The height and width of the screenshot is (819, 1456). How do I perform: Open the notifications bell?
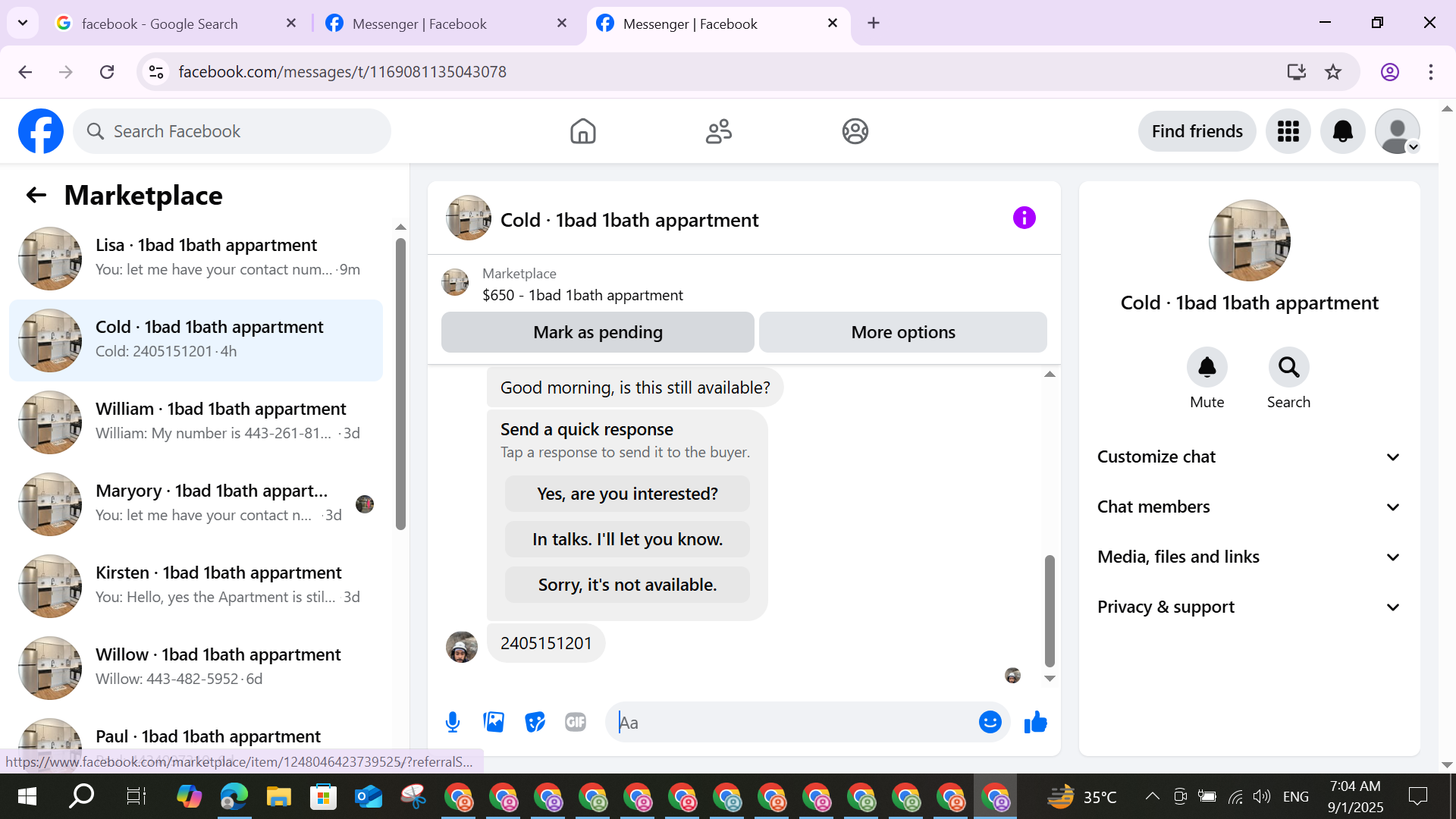[x=1342, y=131]
